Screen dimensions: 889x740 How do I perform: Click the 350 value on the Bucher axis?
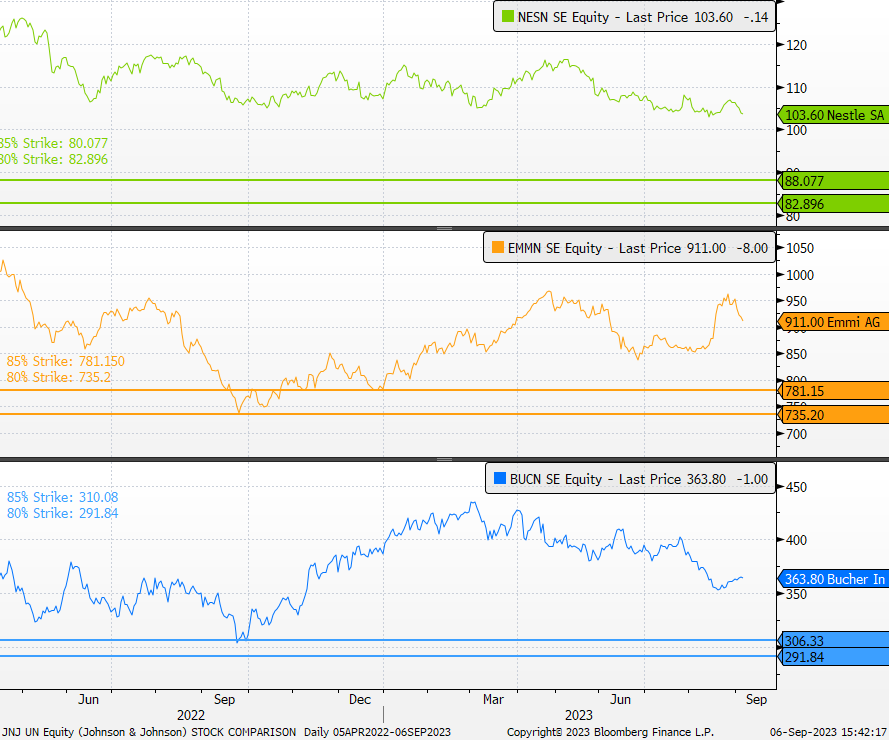coord(797,594)
